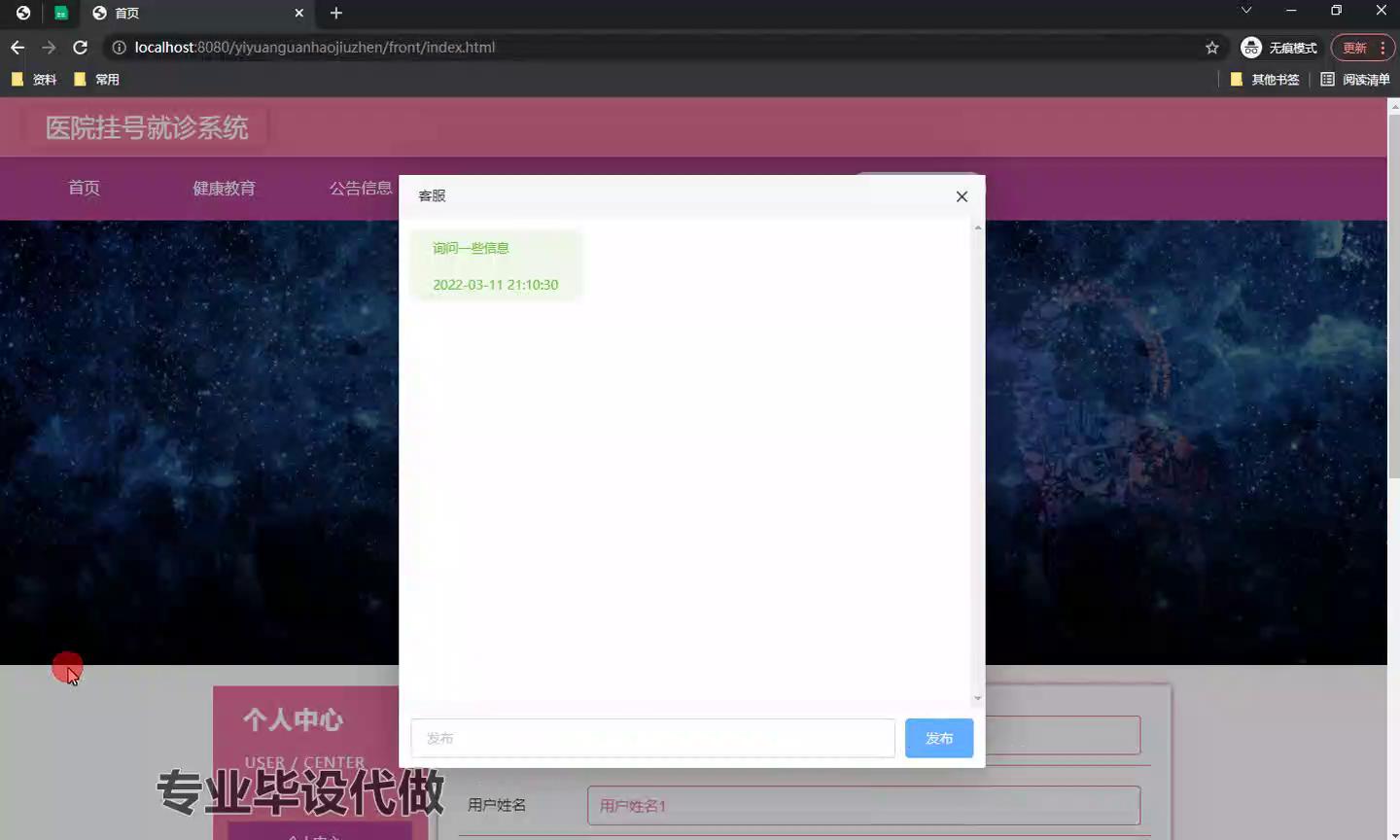Click the address bar URL
Screen dimensions: 1400x840
[315, 48]
